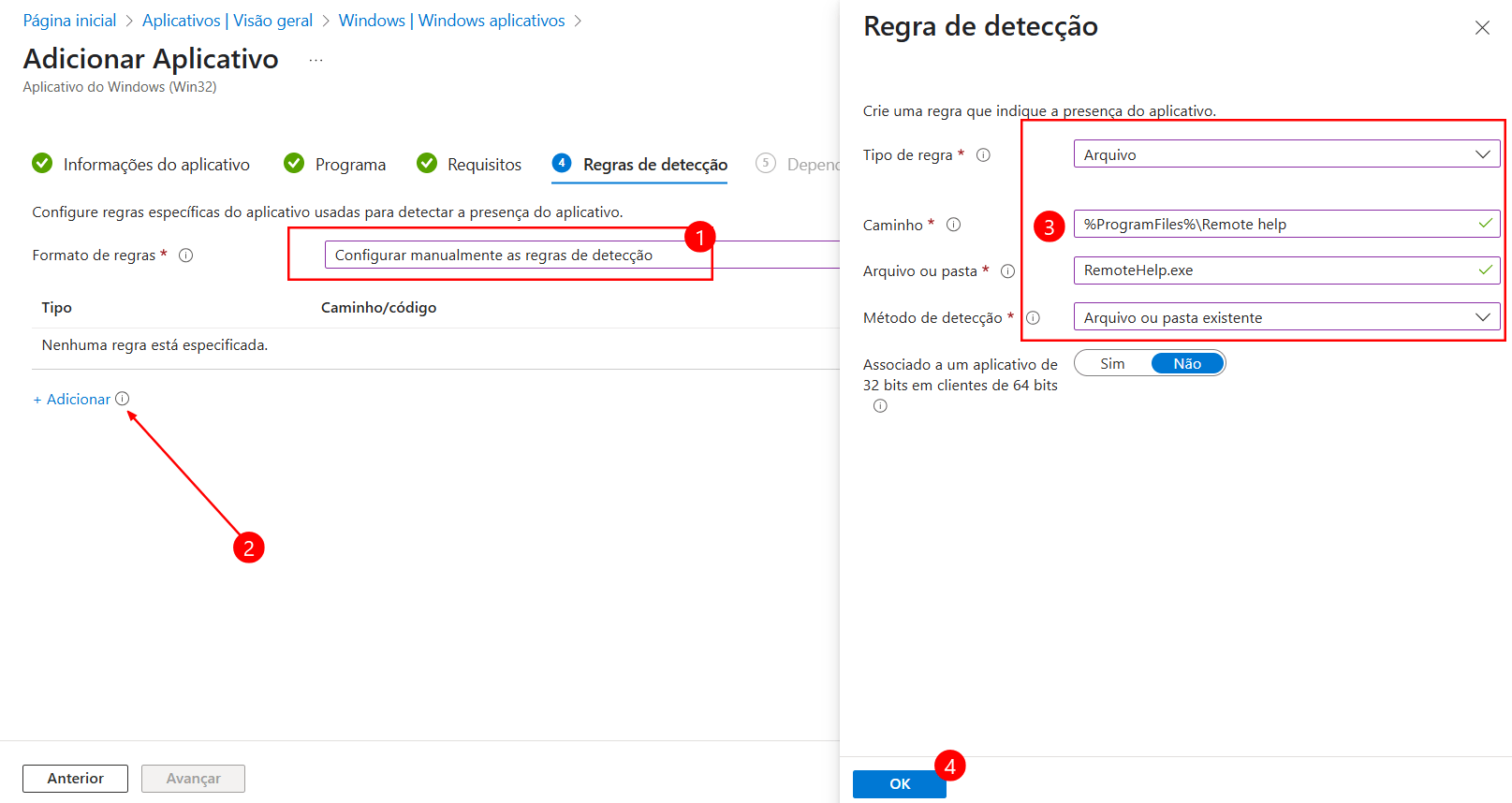Click the + Adicionar link

(71, 399)
